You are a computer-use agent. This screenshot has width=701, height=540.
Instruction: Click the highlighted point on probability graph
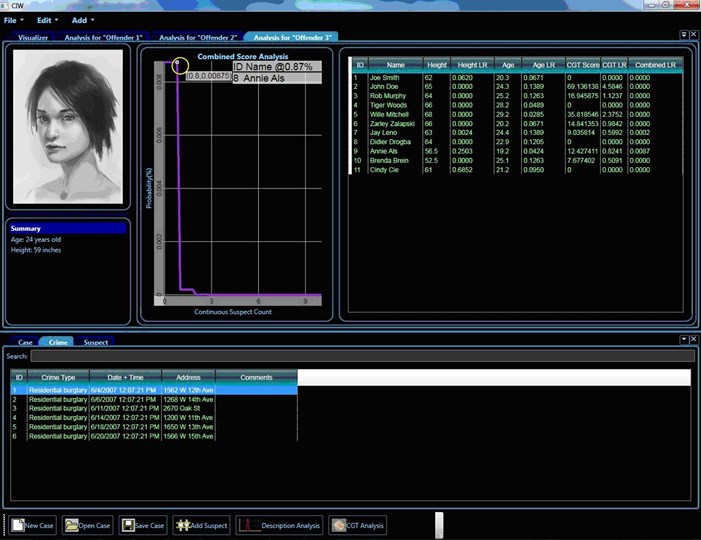[179, 66]
